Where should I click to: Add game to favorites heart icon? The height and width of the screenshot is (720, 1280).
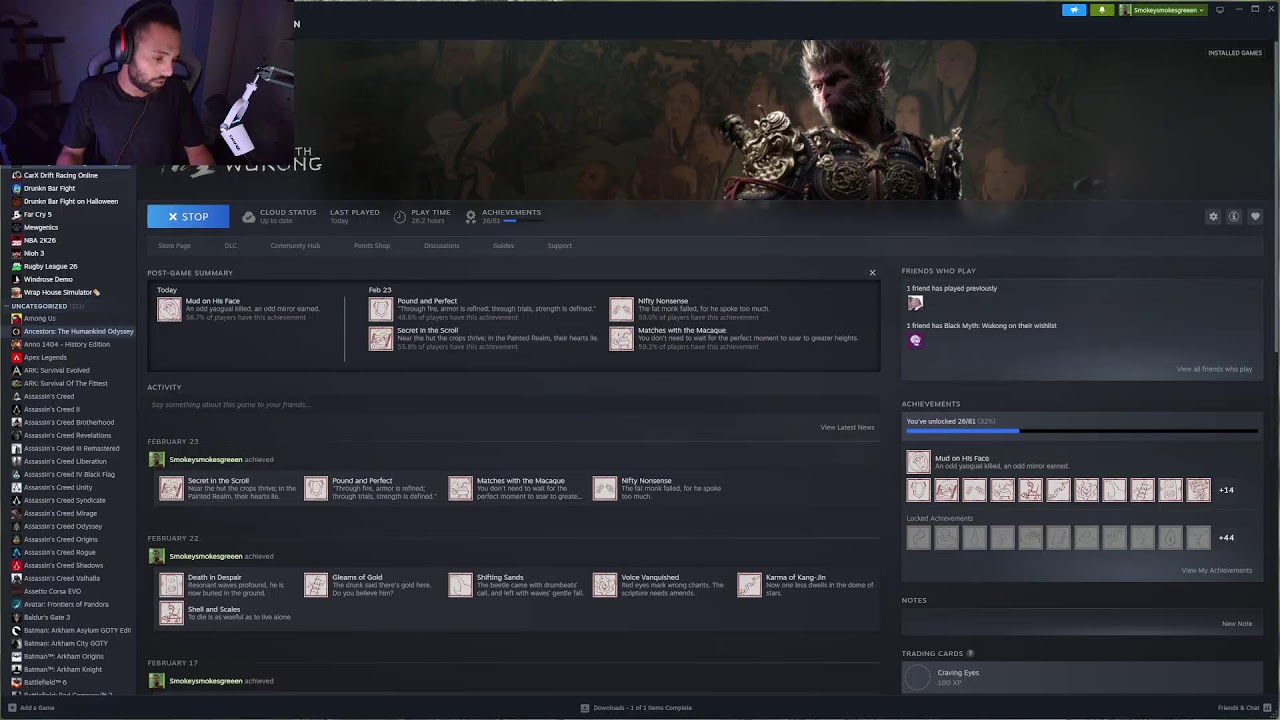pyautogui.click(x=1255, y=217)
